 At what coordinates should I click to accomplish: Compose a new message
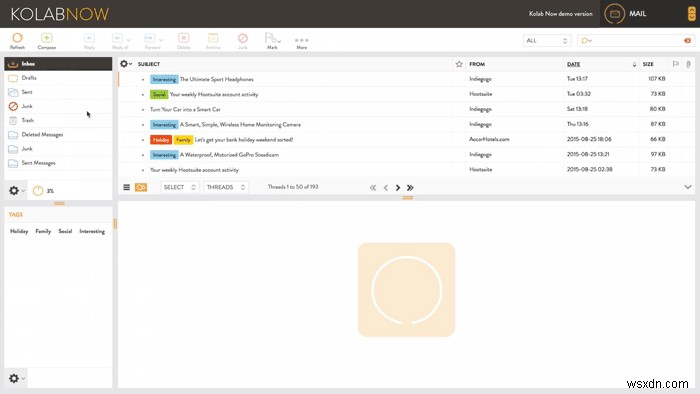click(46, 41)
